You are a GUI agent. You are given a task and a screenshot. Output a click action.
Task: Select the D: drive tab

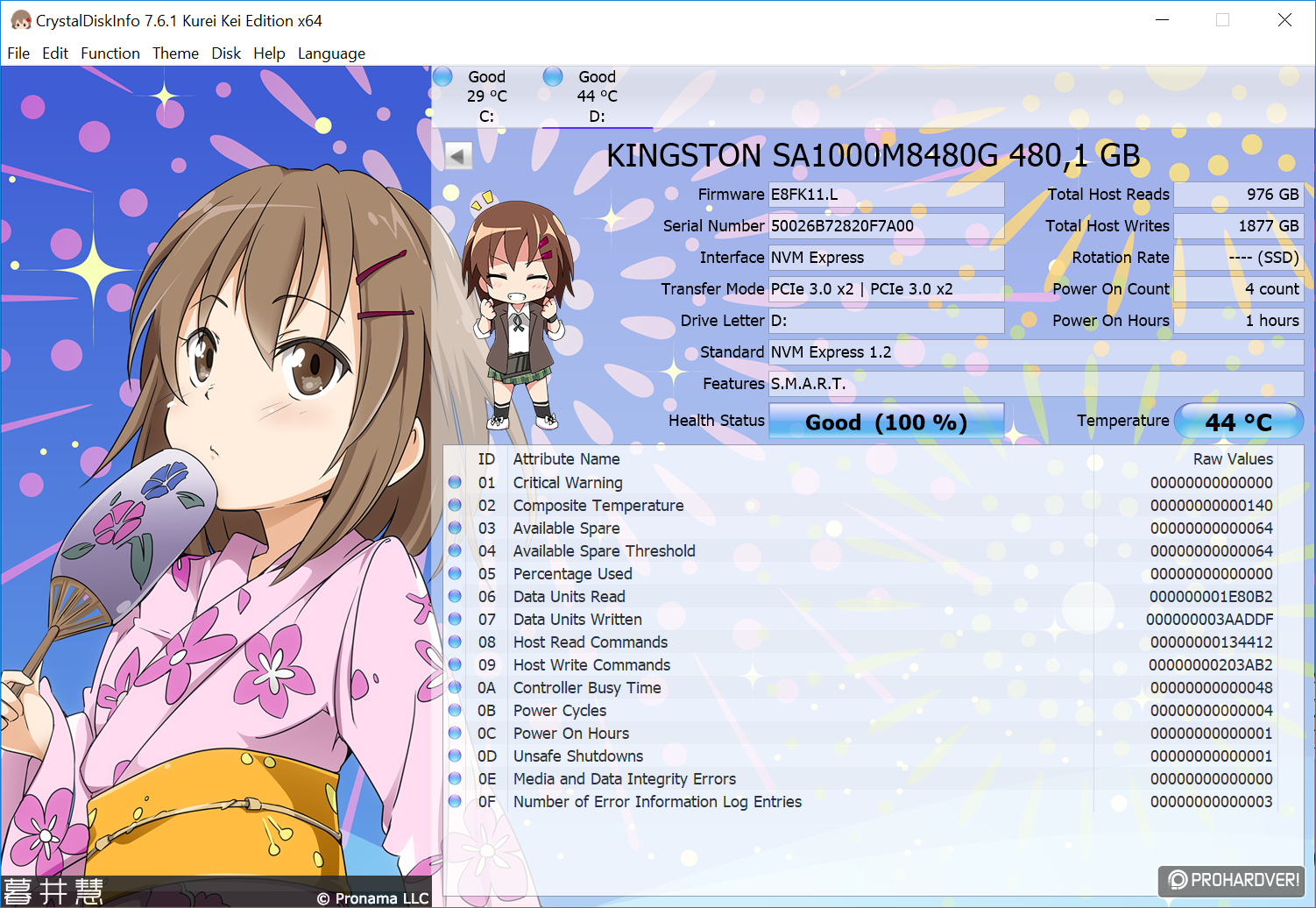(x=597, y=96)
